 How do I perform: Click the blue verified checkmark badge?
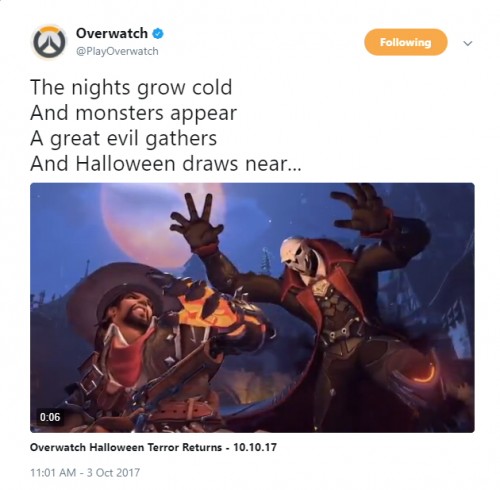158,34
